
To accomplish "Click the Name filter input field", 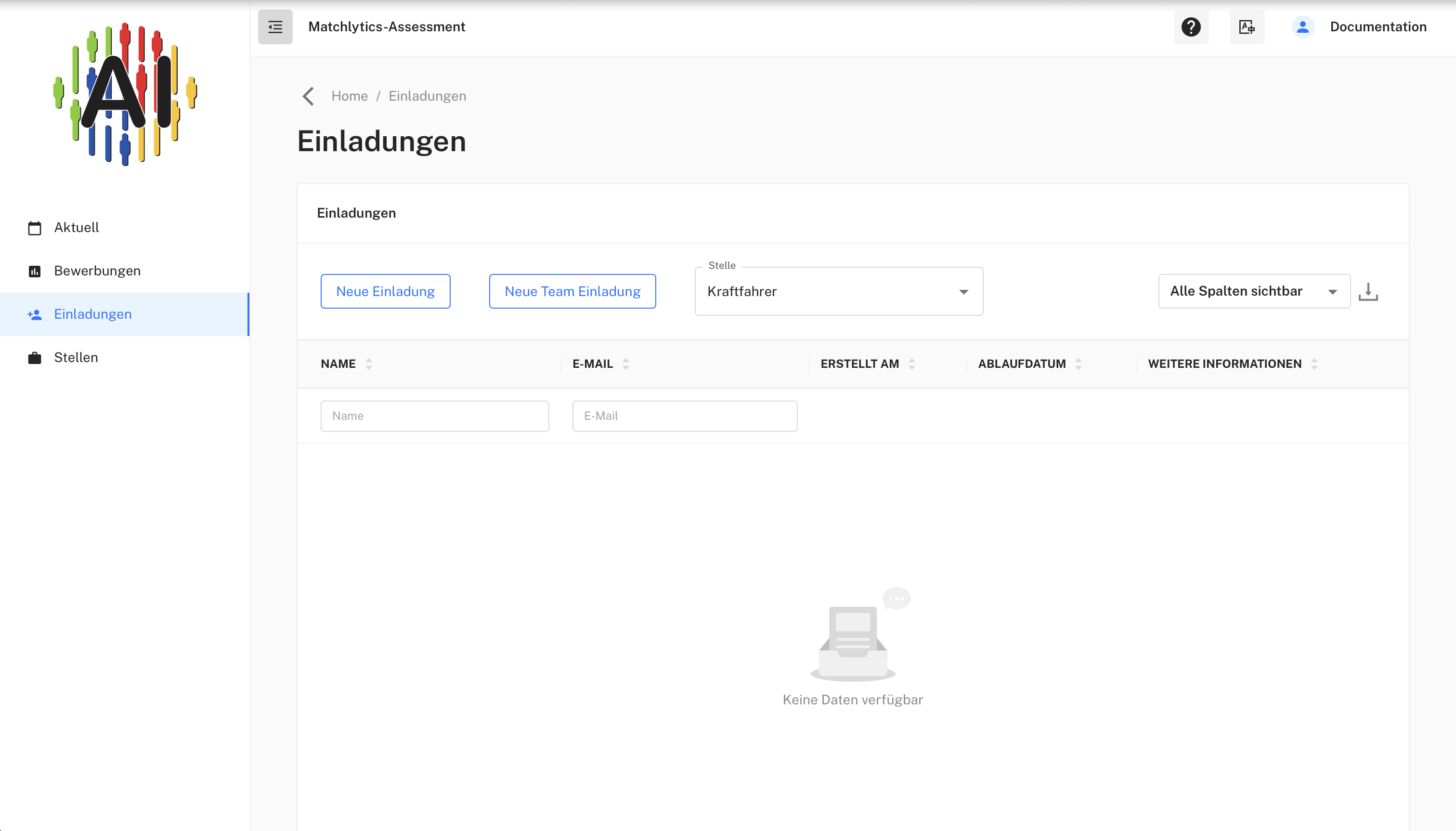I will (x=434, y=415).
